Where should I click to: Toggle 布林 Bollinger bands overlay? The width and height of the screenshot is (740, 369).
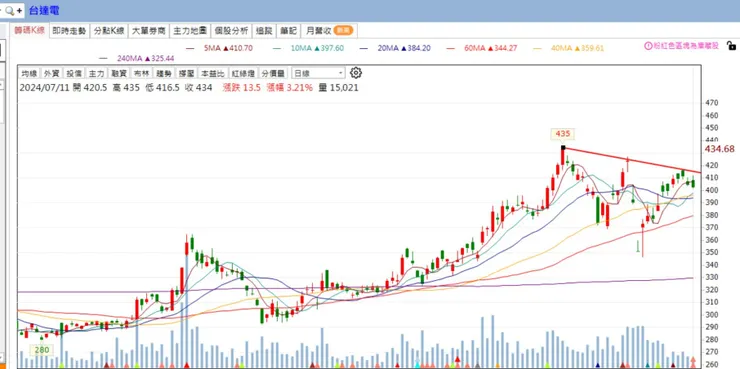click(x=142, y=73)
